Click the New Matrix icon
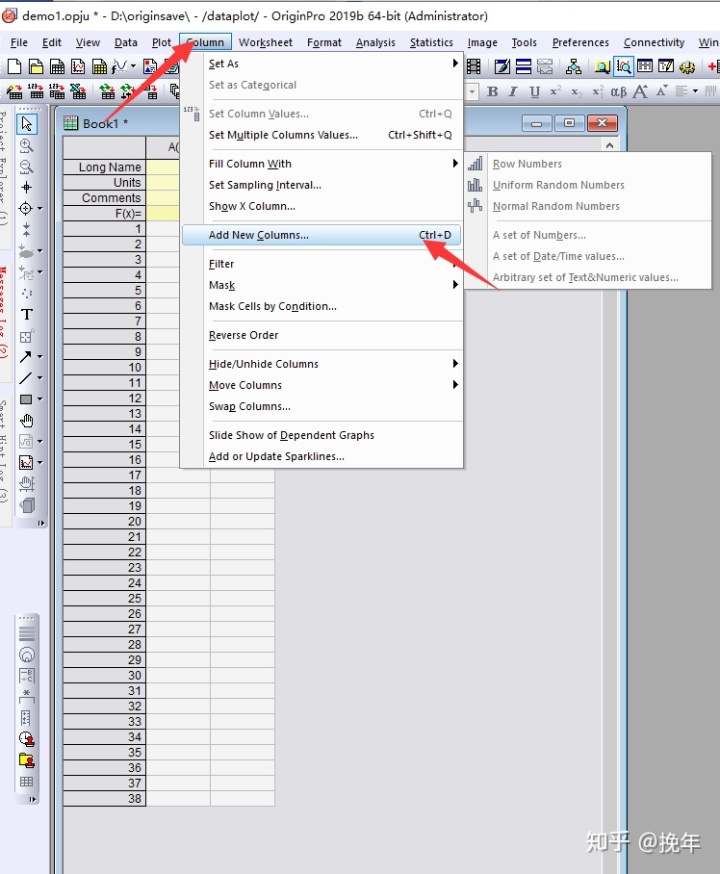The image size is (720, 874). click(99, 67)
